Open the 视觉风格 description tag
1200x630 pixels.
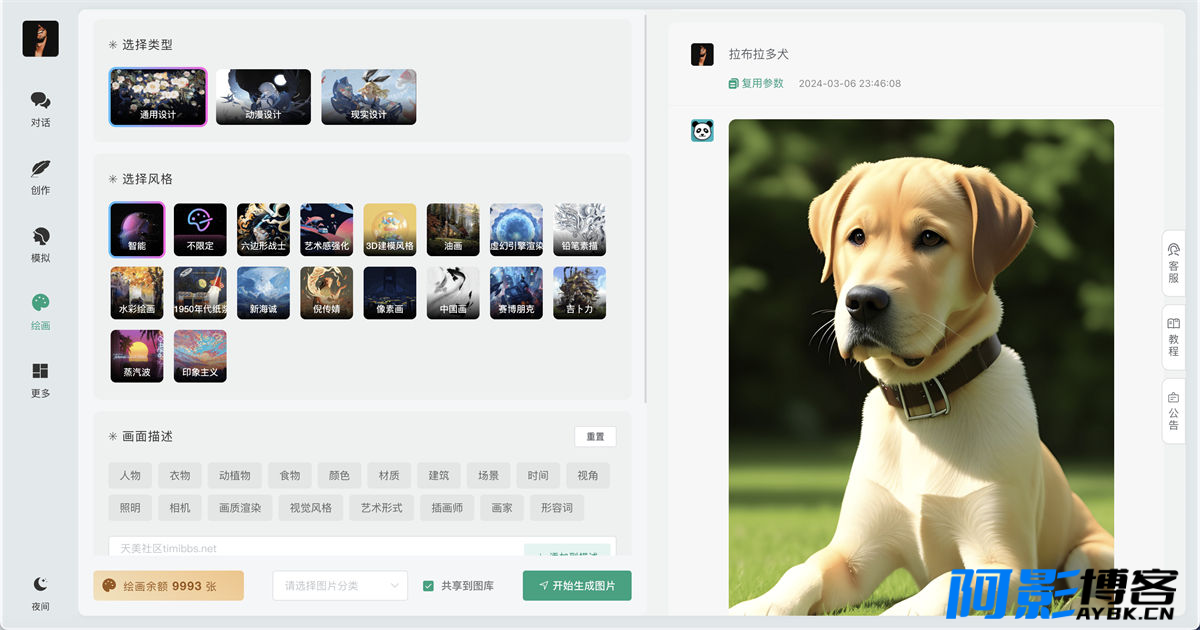[310, 508]
